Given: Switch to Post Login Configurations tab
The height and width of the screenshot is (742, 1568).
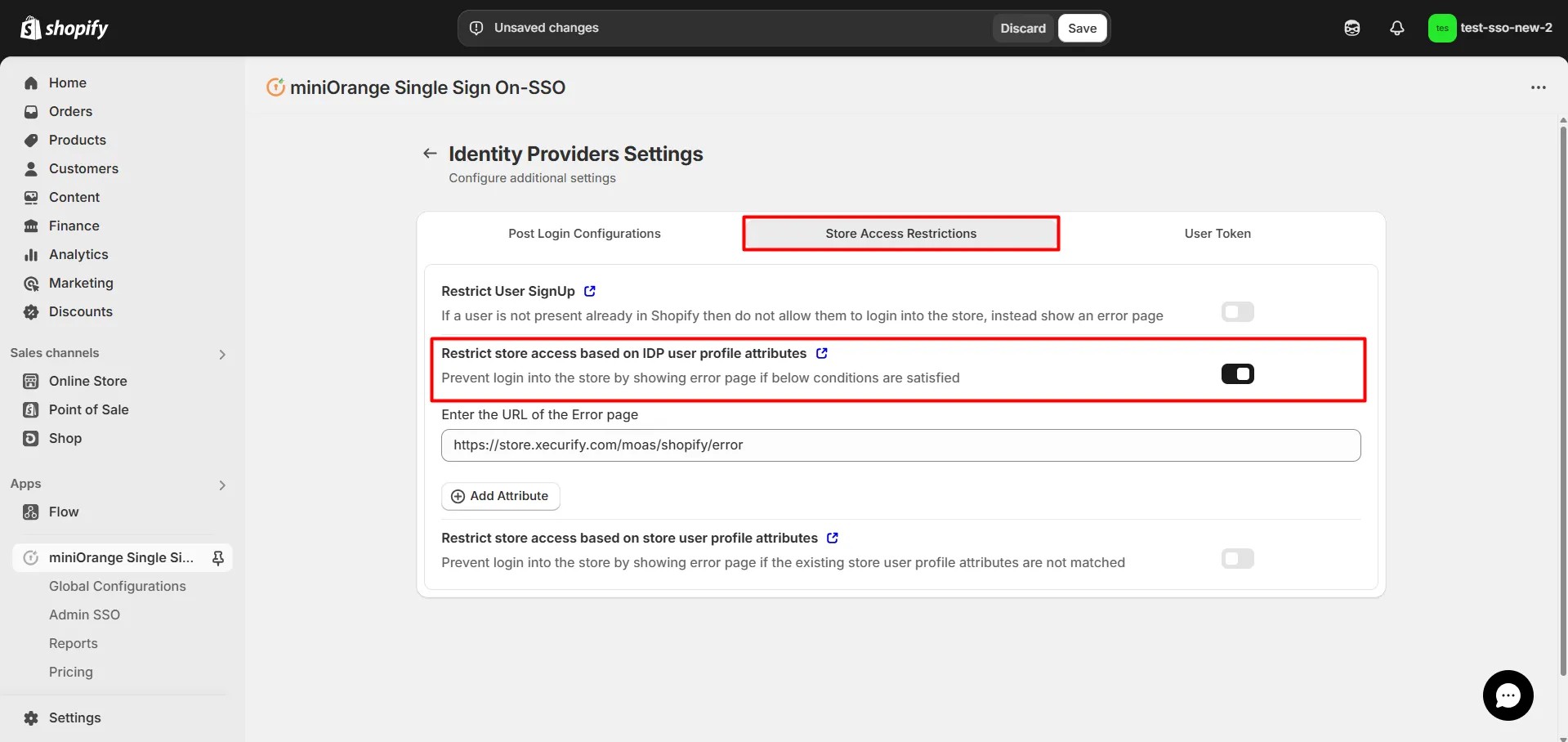Looking at the screenshot, I should point(584,234).
